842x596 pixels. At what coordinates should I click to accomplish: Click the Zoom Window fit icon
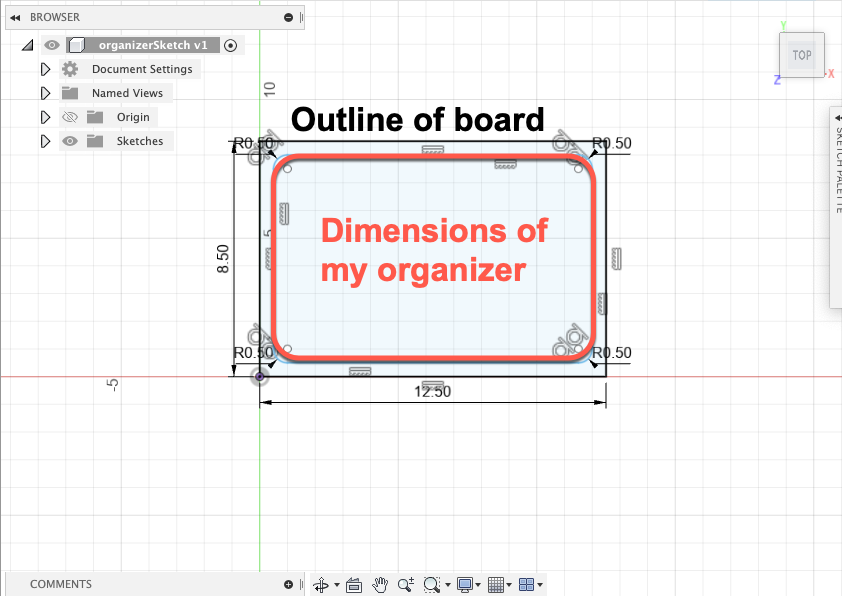tap(432, 585)
